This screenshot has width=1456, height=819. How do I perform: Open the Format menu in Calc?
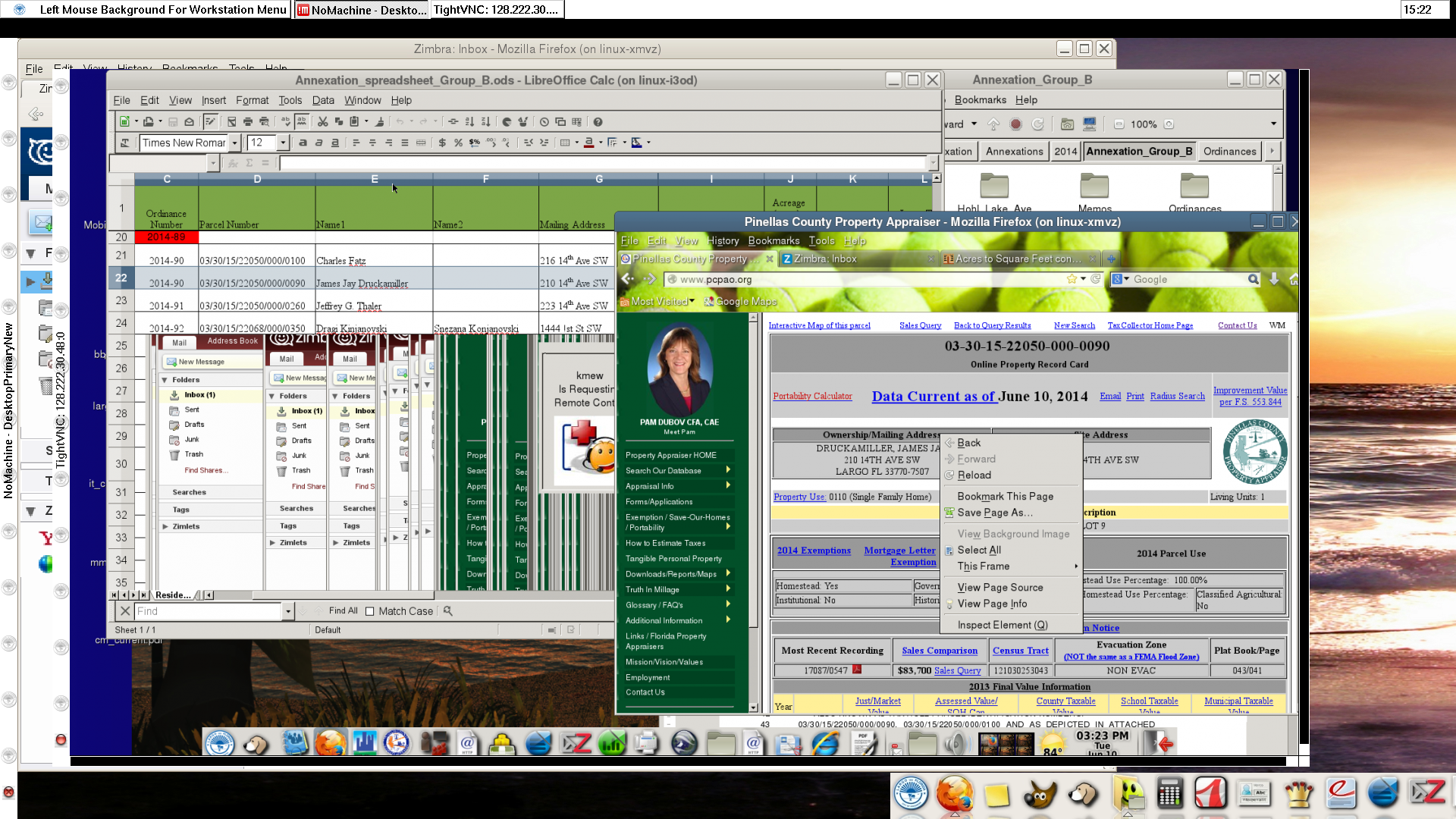point(252,100)
